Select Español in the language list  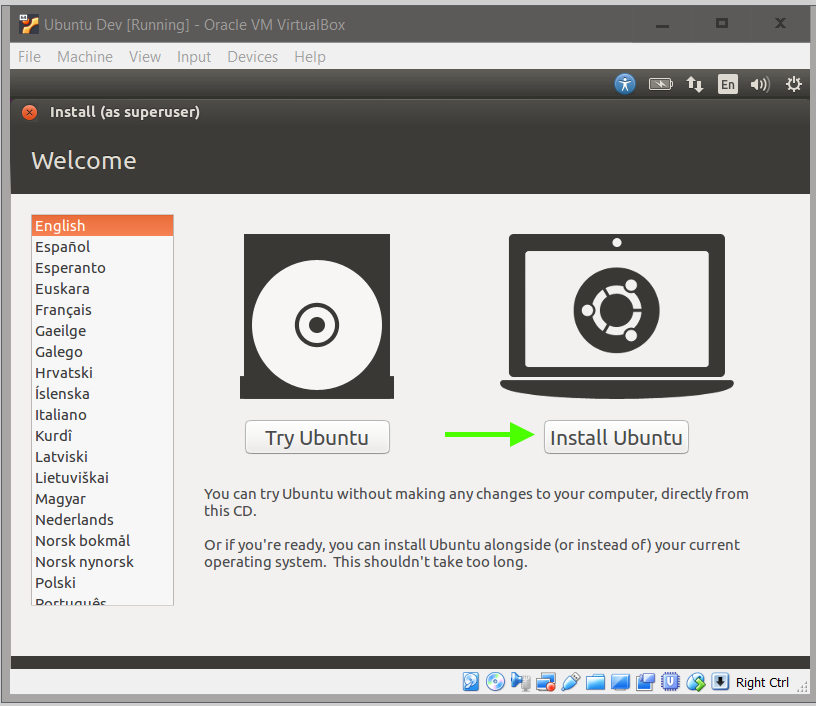(103, 247)
